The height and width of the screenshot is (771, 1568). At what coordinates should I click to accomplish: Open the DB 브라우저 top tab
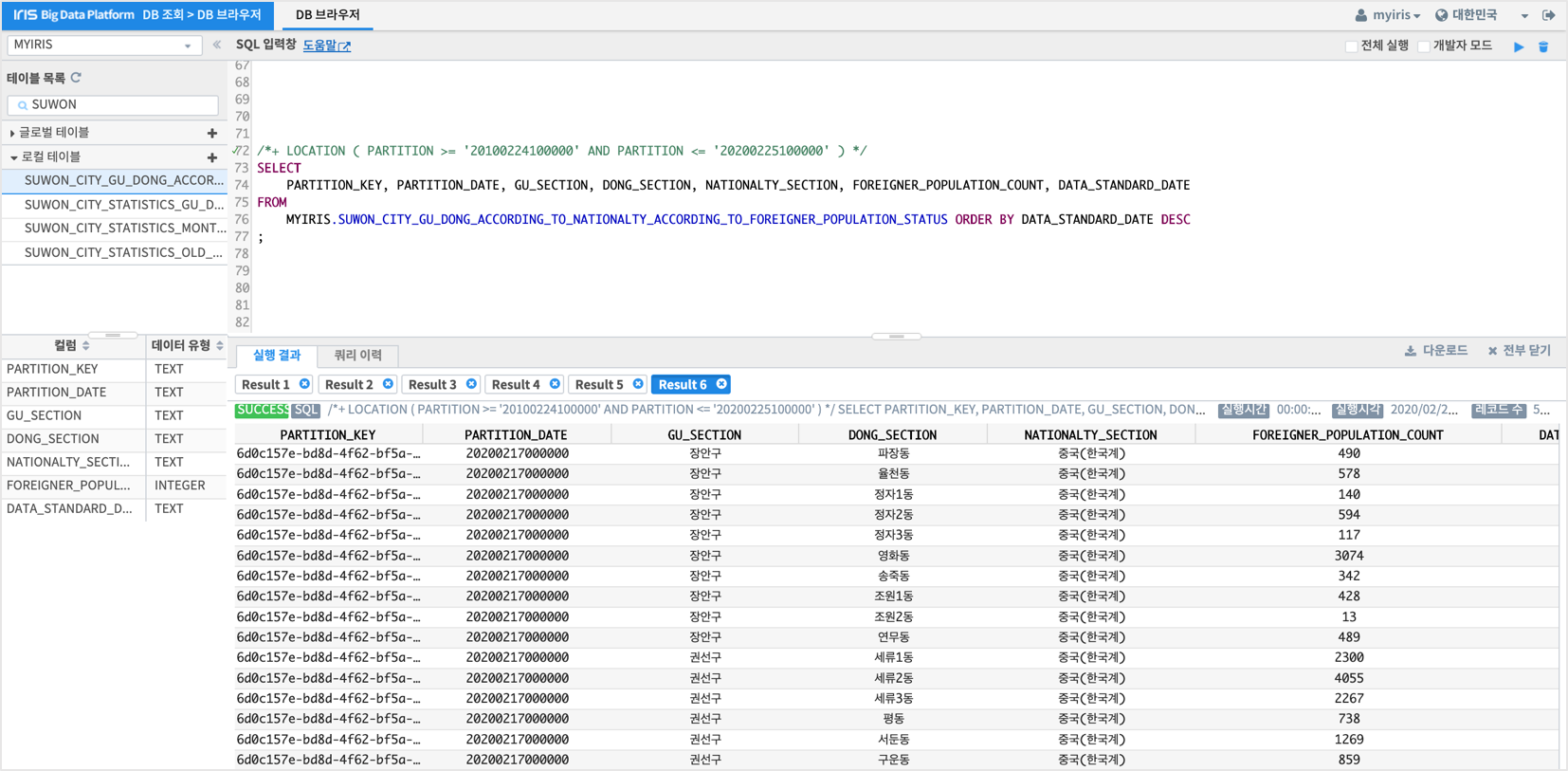tap(328, 15)
